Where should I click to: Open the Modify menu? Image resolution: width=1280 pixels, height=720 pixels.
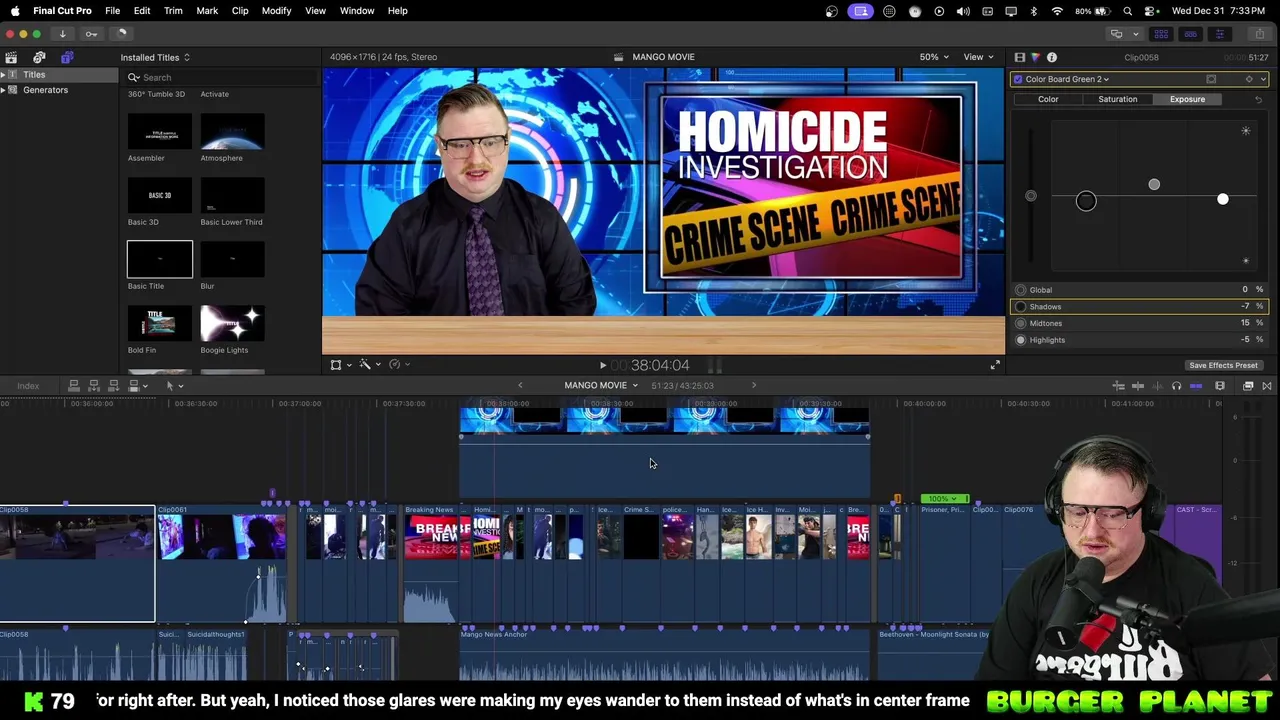[276, 11]
